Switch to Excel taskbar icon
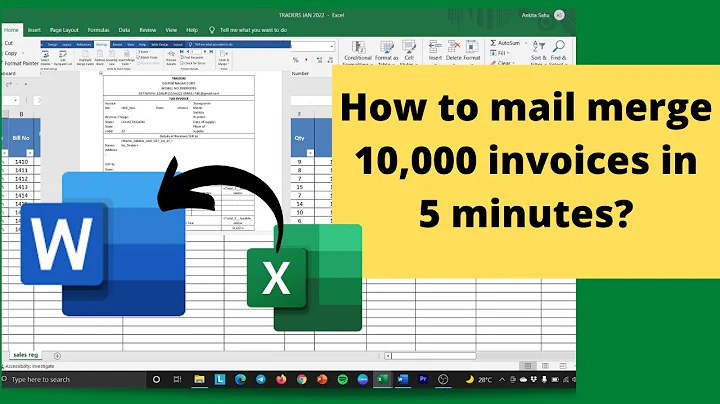The height and width of the screenshot is (404, 720). point(382,379)
